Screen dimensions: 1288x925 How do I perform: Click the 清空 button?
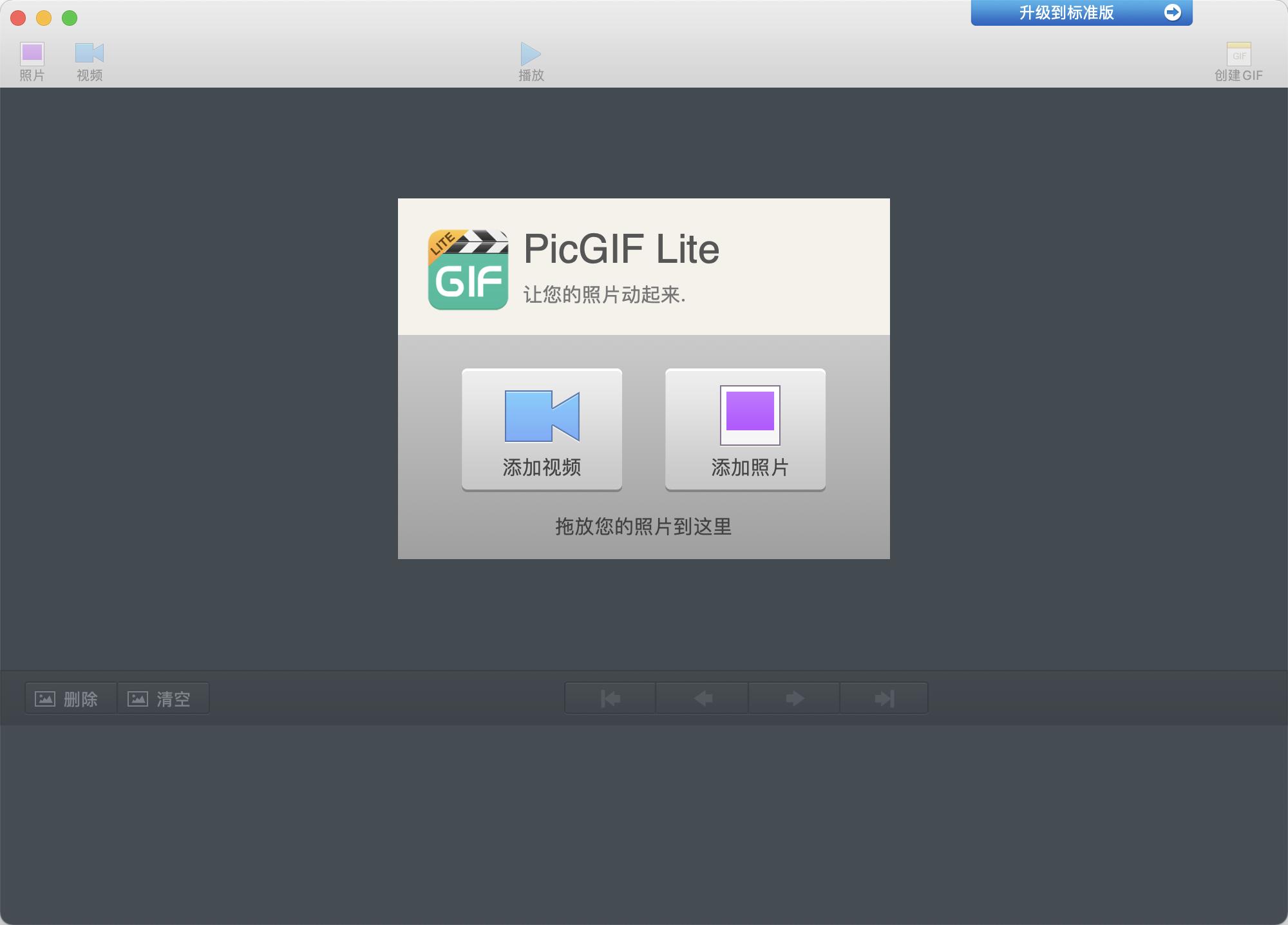(x=164, y=698)
